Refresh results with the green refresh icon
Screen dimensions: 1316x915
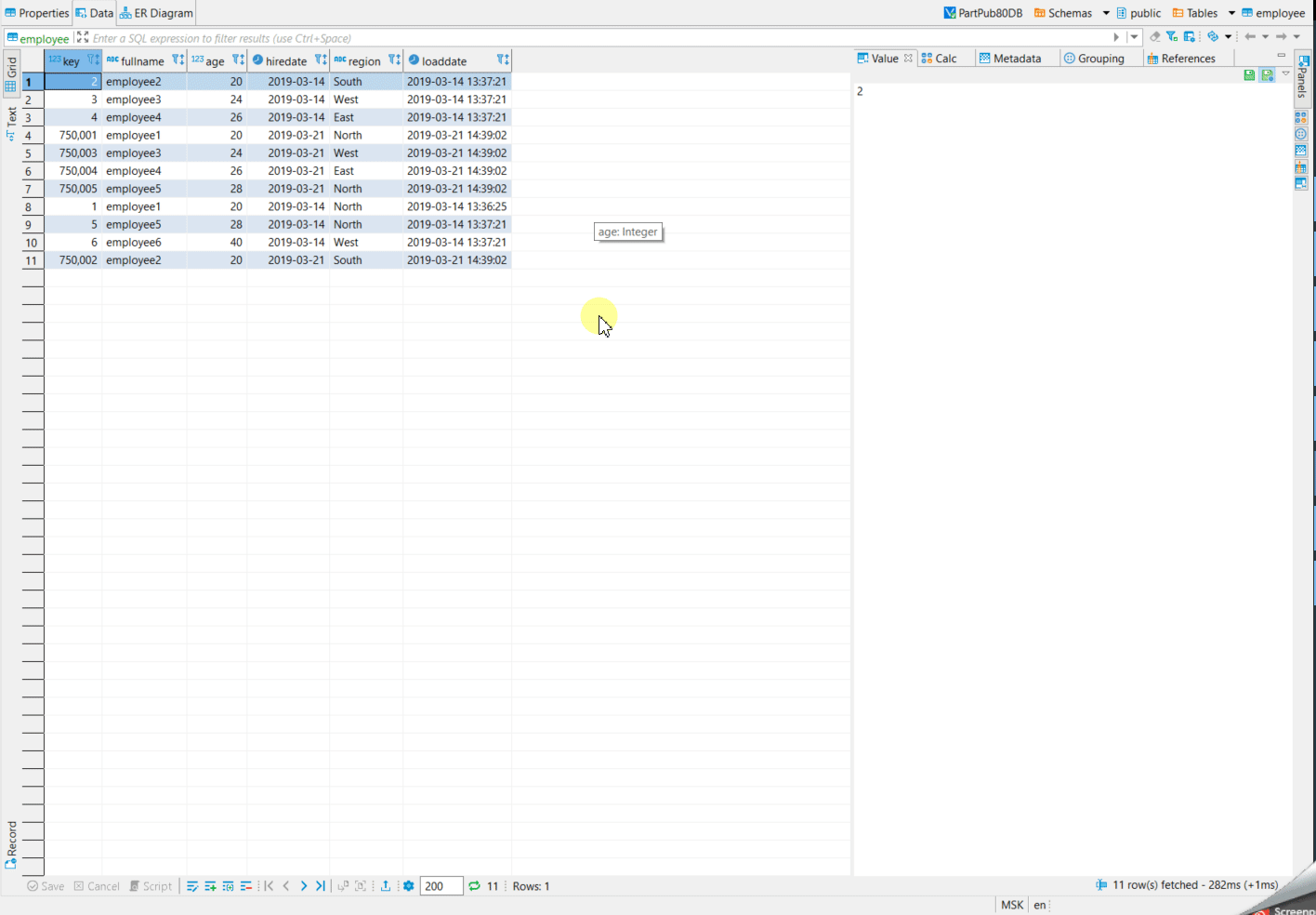(474, 886)
